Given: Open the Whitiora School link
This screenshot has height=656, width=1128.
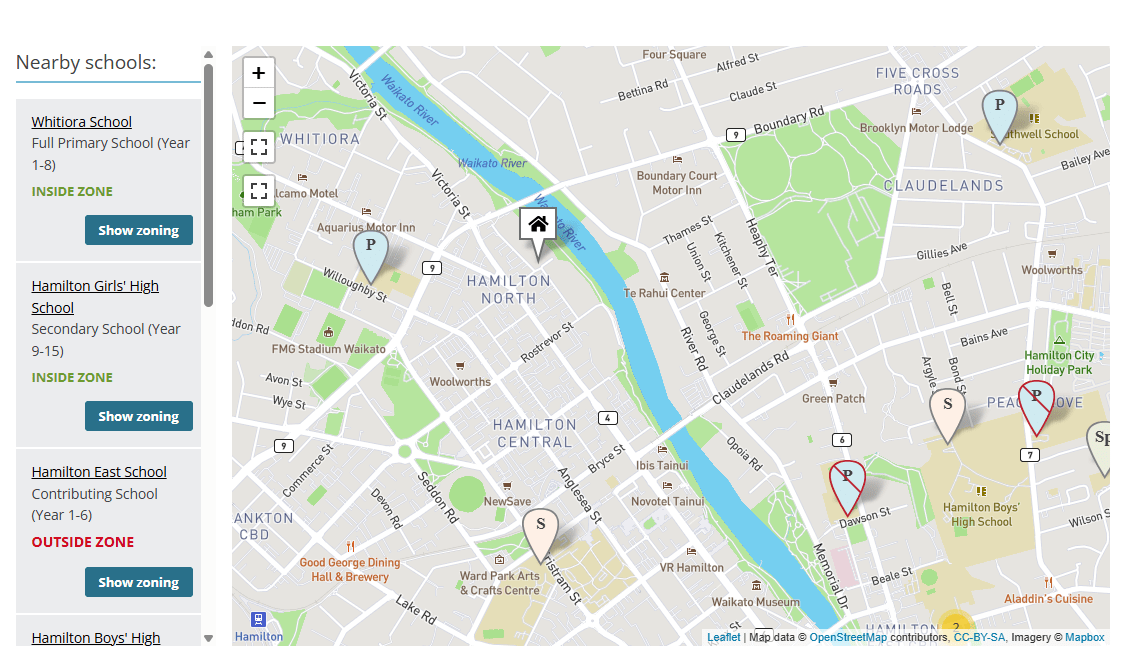Looking at the screenshot, I should [x=81, y=122].
